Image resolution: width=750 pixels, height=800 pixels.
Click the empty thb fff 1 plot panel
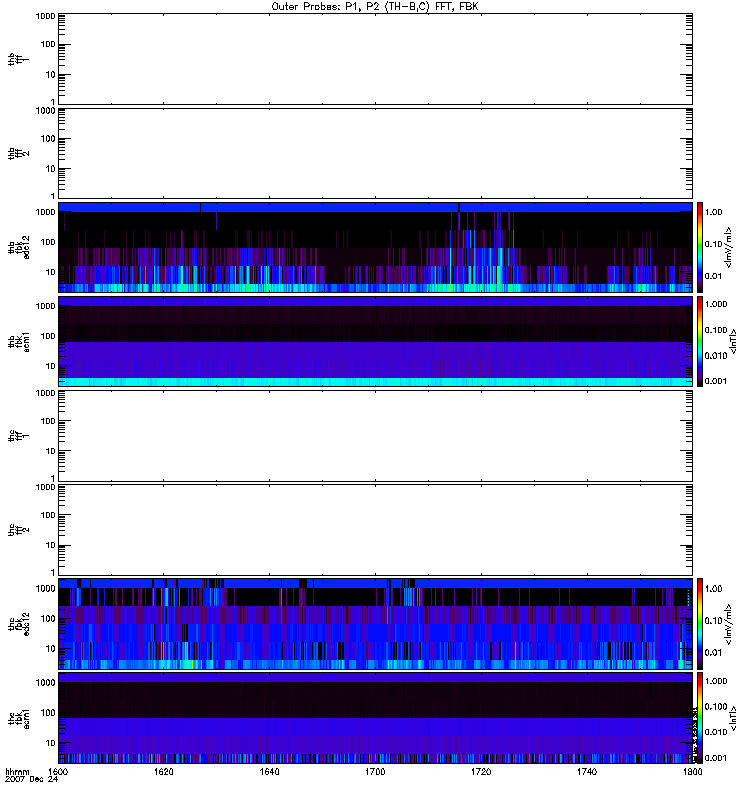(x=375, y=59)
